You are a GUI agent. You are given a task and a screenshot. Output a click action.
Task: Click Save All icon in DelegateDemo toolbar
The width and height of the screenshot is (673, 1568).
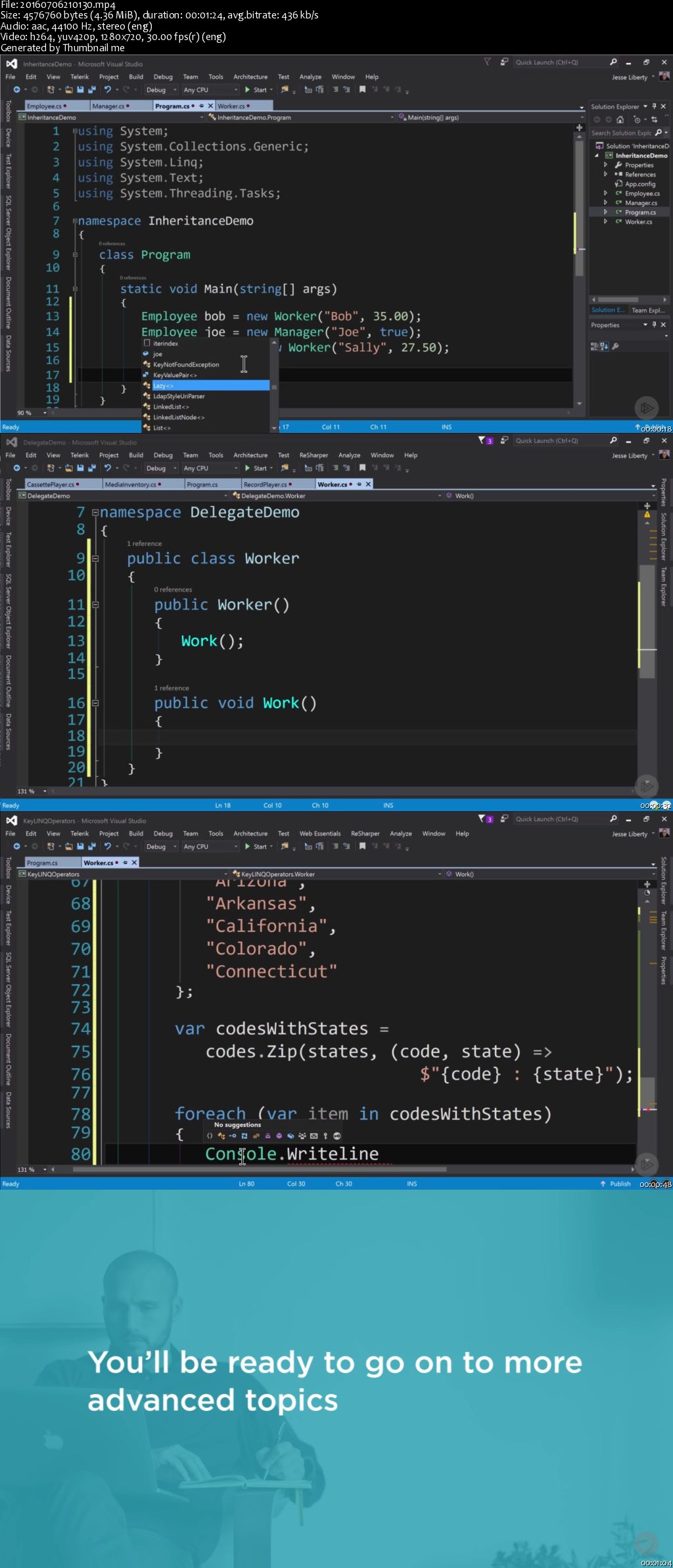[91, 468]
